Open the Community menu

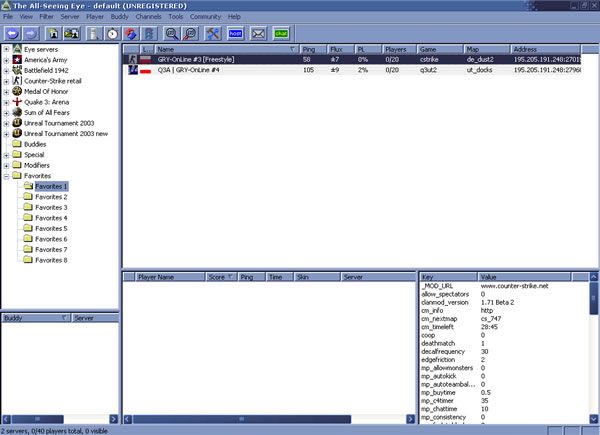[x=205, y=17]
